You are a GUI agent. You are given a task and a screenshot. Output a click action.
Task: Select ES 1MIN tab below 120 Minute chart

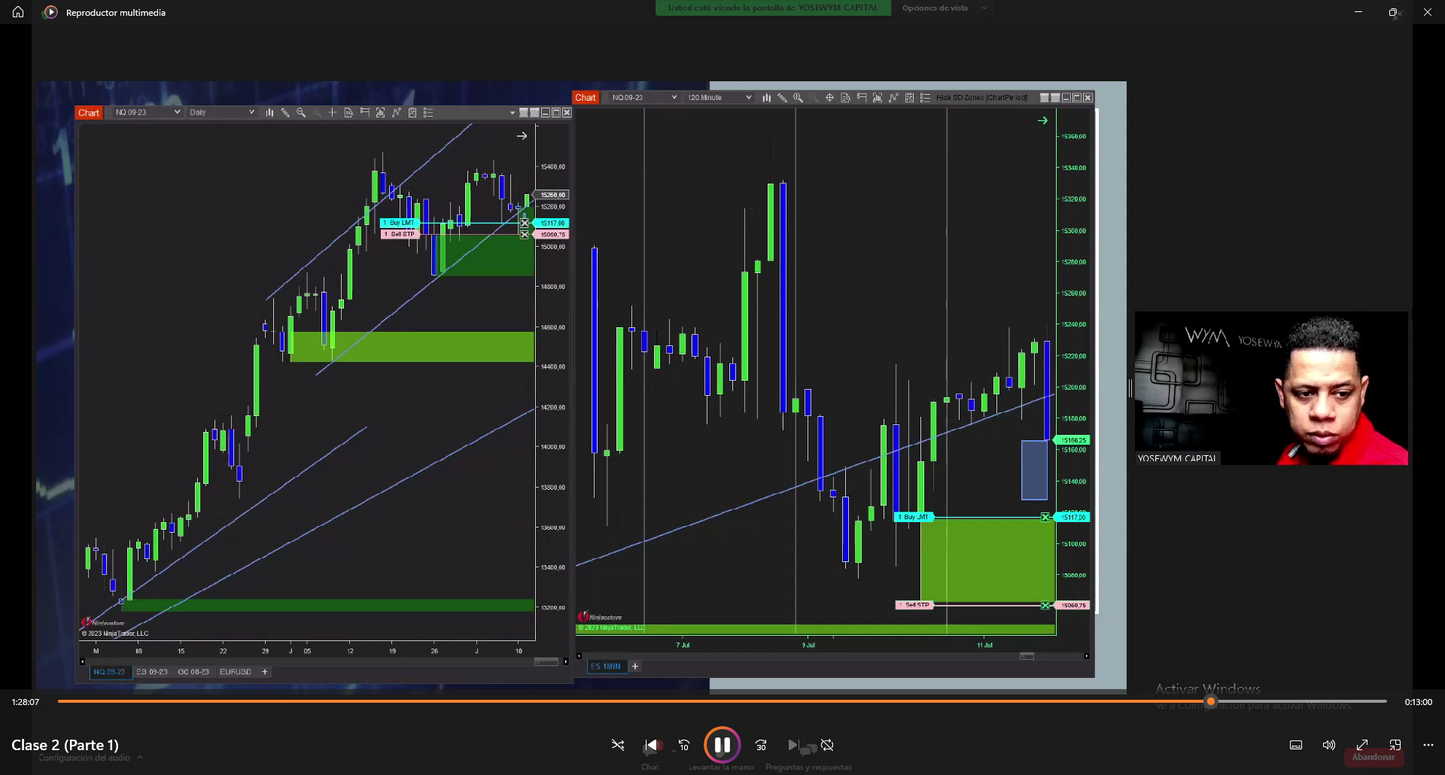(x=605, y=666)
